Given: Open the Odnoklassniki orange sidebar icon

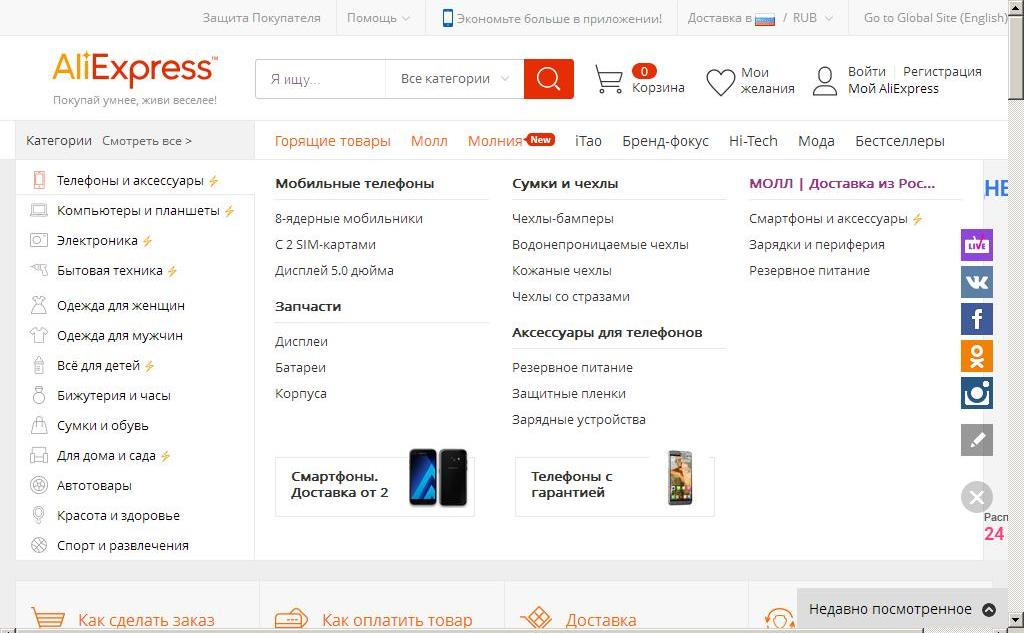Looking at the screenshot, I should (976, 356).
